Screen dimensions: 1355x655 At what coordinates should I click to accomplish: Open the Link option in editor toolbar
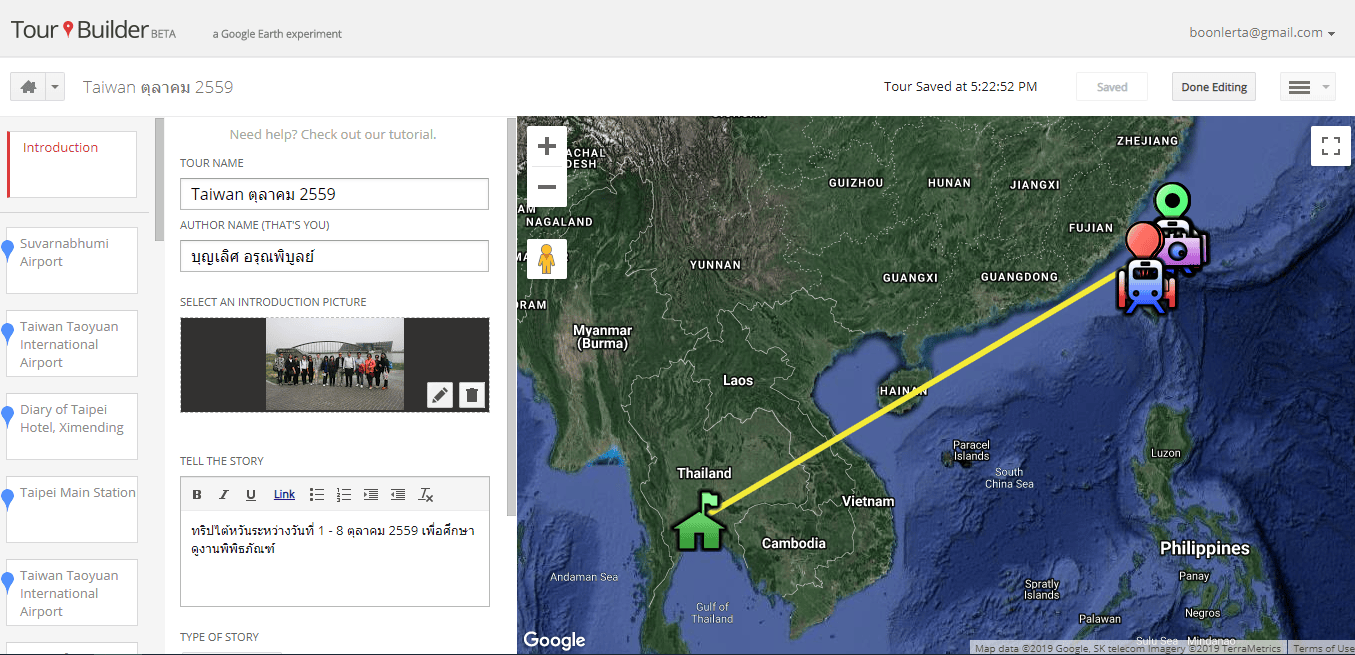coord(284,495)
